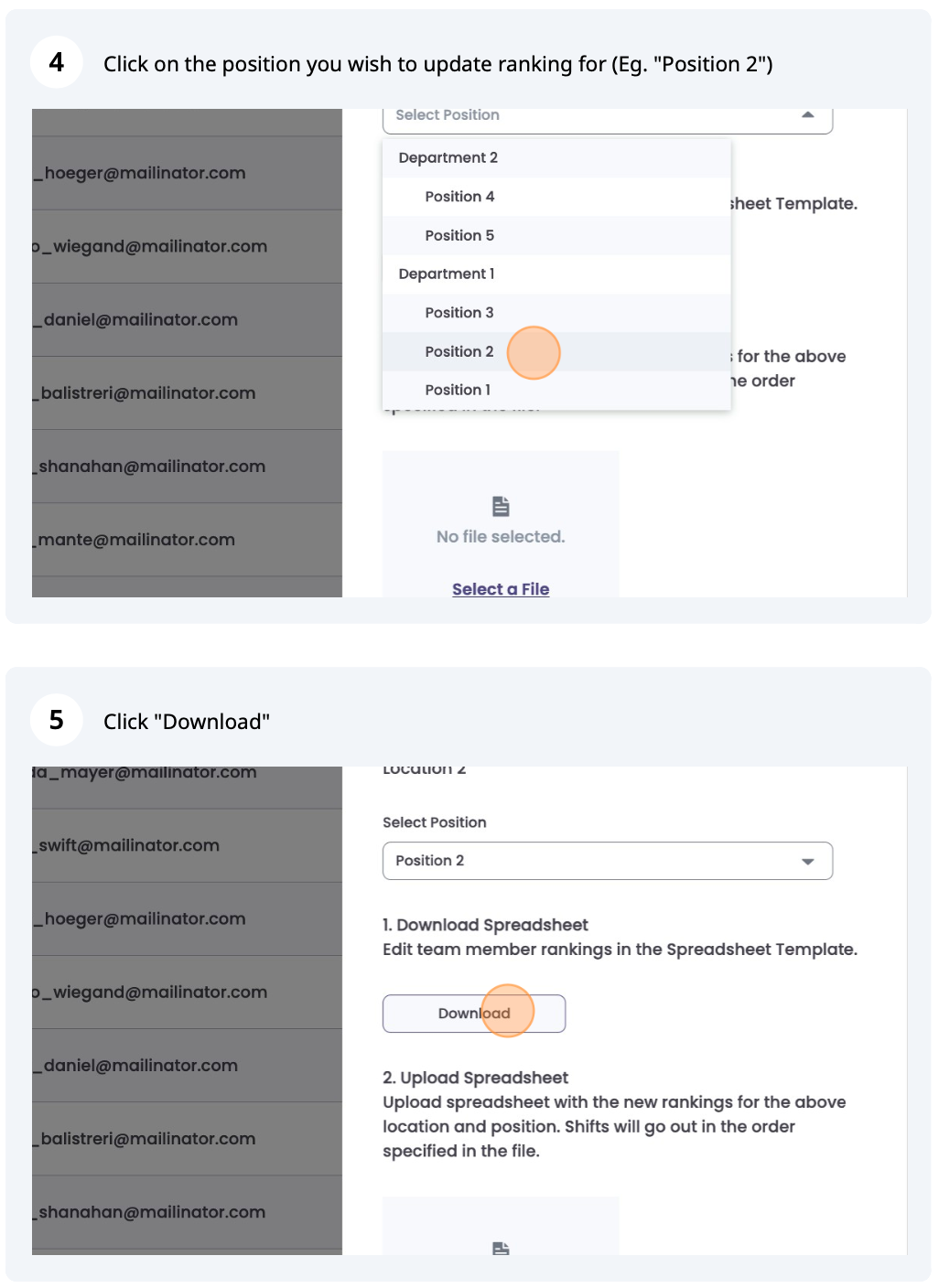The image size is (939, 1288).
Task: Click the "Location 2" label
Action: (x=424, y=768)
